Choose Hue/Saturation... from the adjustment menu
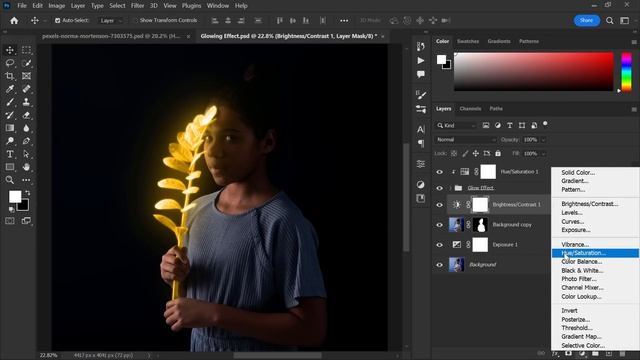Viewport: 640px width, 360px height. click(595, 253)
